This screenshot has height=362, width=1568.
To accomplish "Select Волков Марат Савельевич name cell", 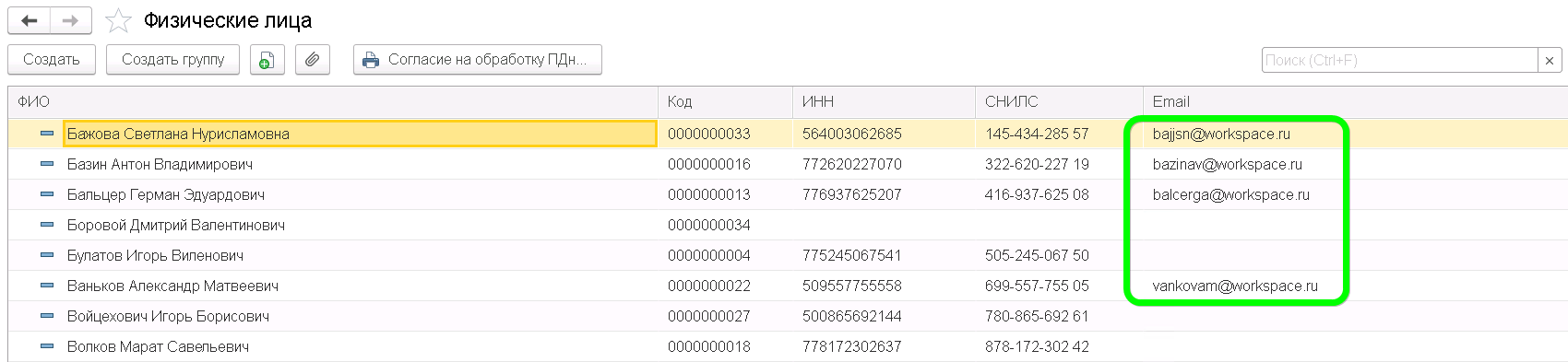I will 360,346.
